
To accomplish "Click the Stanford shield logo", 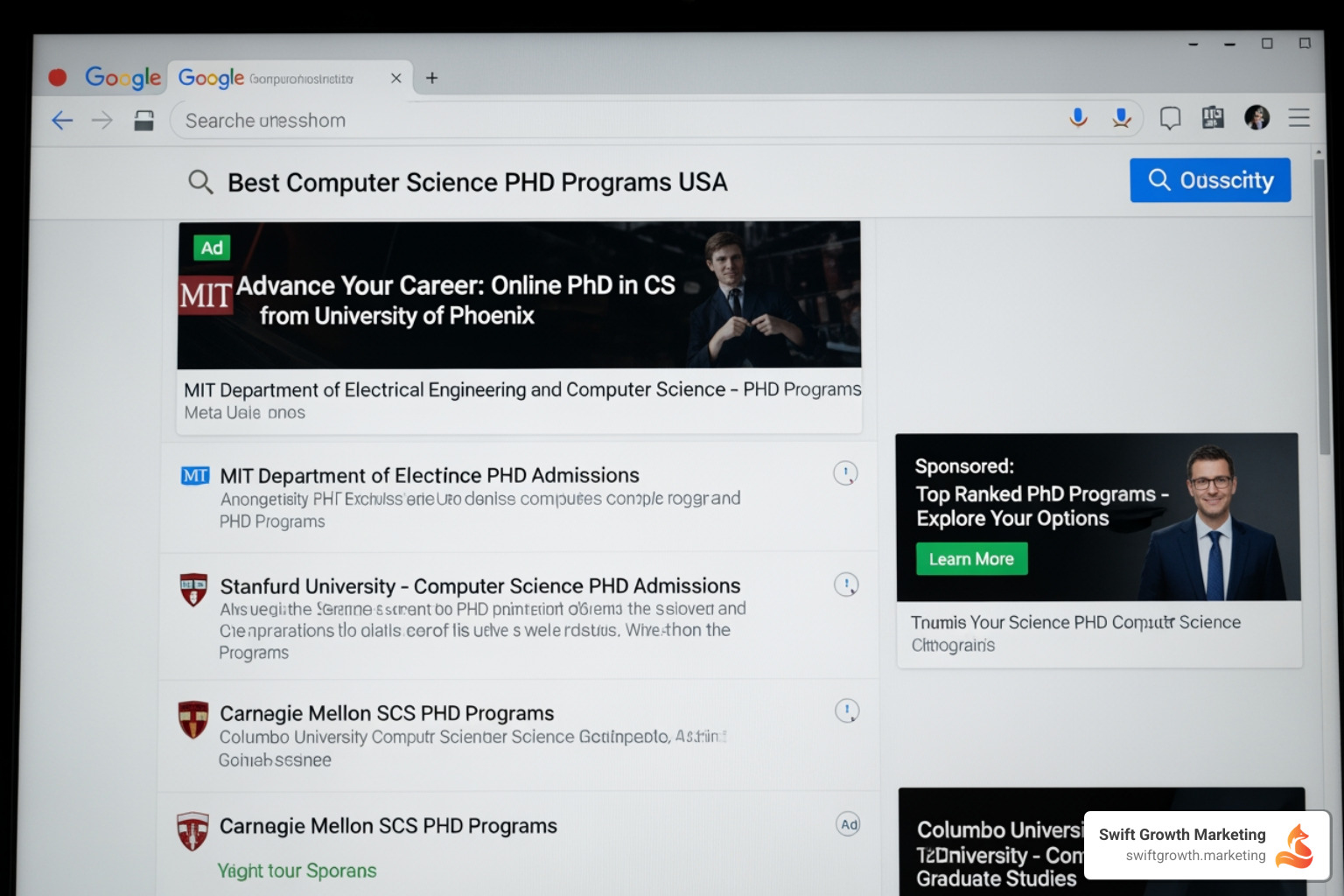I will 192,586.
